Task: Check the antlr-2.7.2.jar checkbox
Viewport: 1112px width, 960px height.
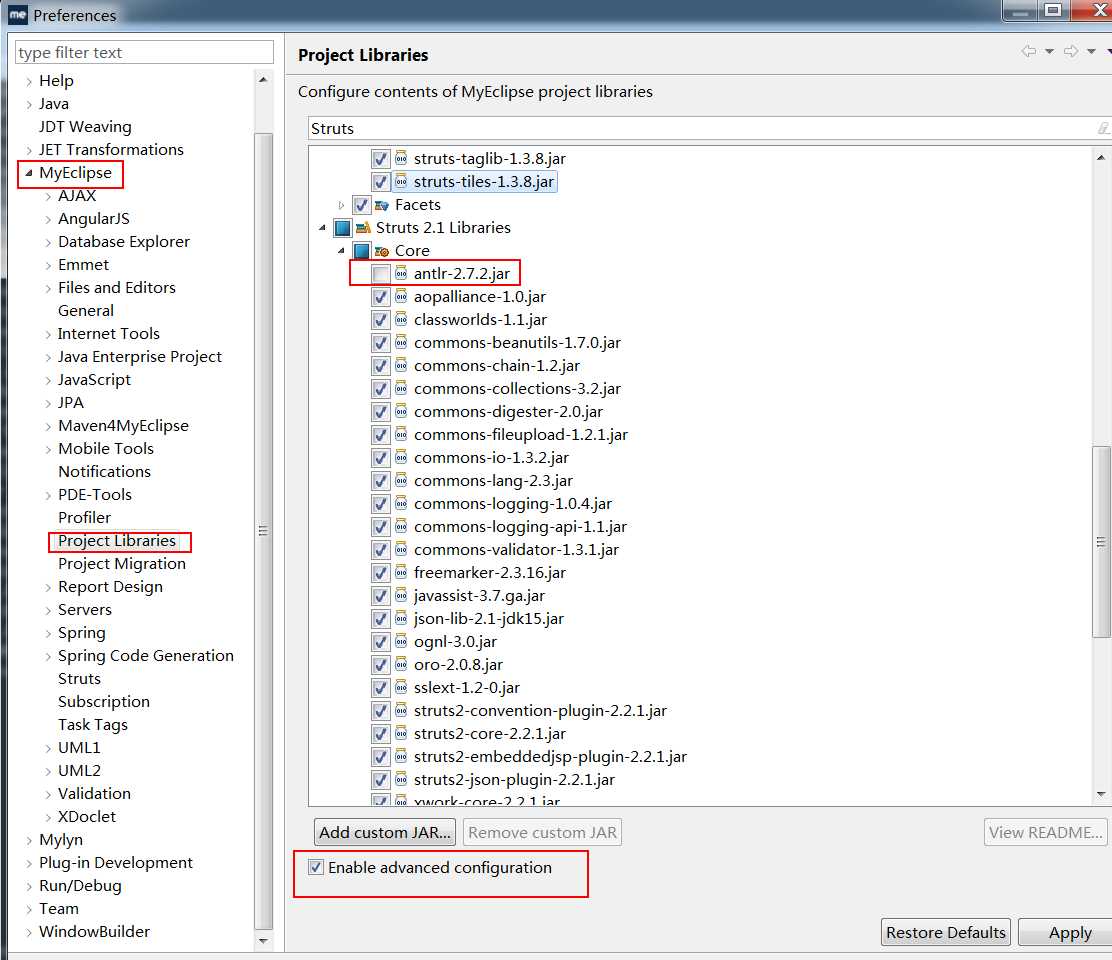Action: 381,274
